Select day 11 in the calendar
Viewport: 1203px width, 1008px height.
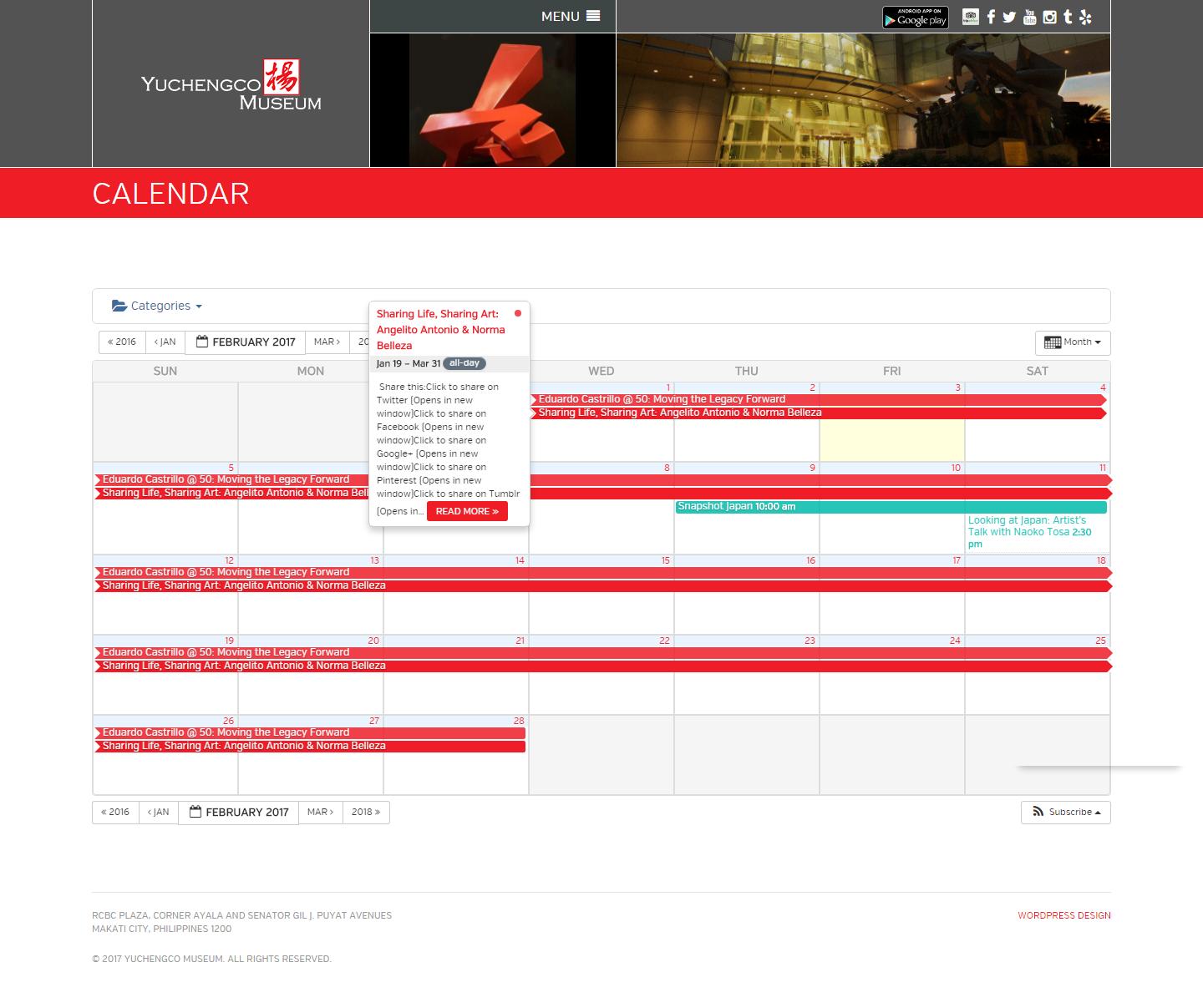pos(1103,468)
